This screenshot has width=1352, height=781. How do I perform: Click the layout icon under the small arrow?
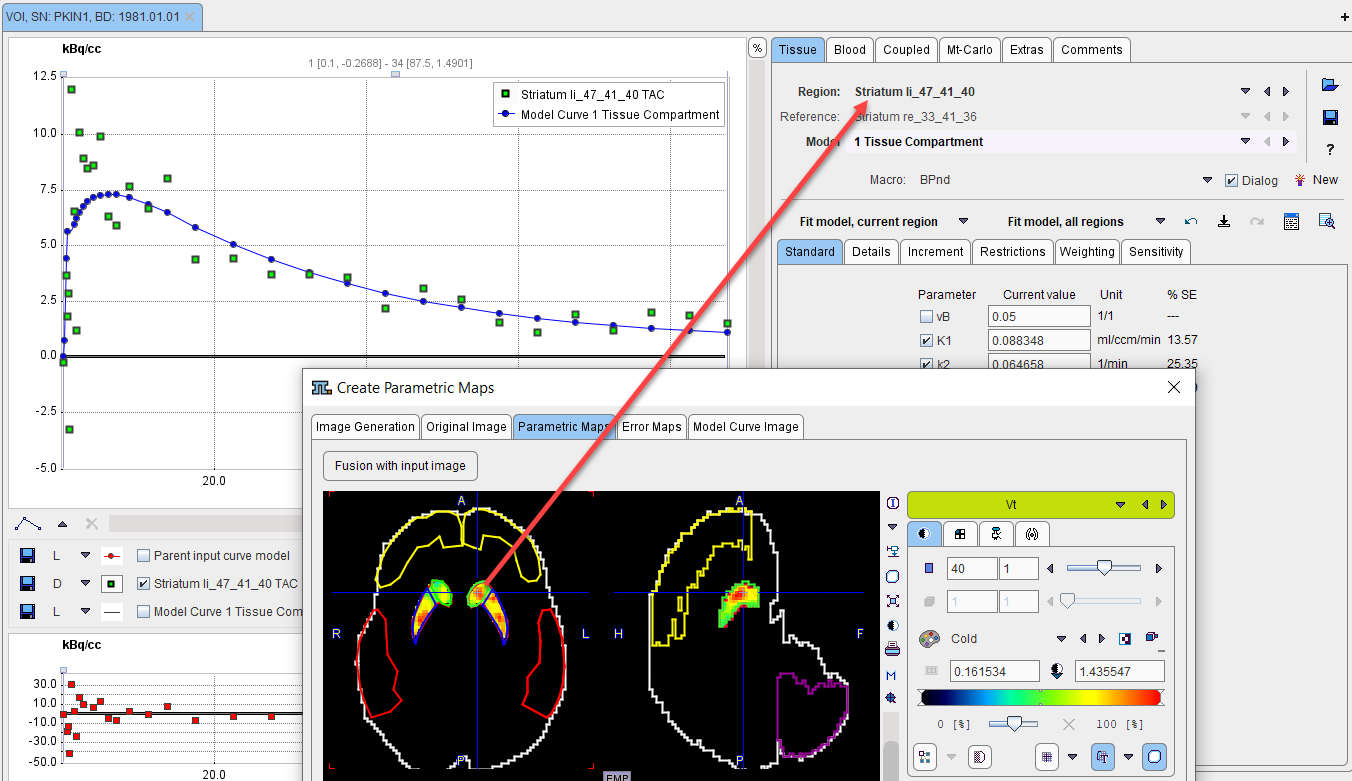point(893,551)
